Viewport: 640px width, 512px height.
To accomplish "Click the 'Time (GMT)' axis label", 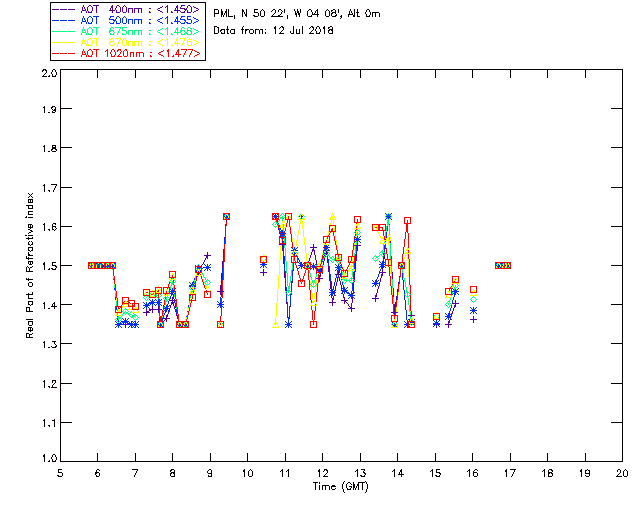I will pyautogui.click(x=341, y=487).
